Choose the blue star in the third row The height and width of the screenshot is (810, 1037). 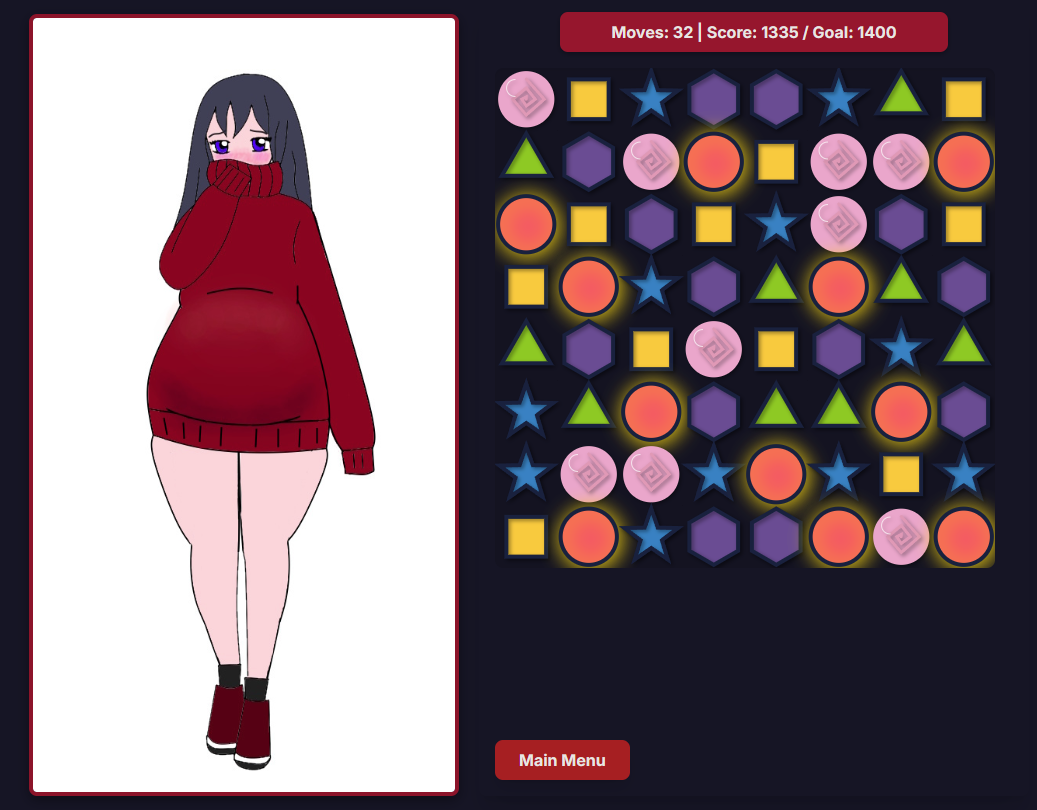click(x=776, y=223)
